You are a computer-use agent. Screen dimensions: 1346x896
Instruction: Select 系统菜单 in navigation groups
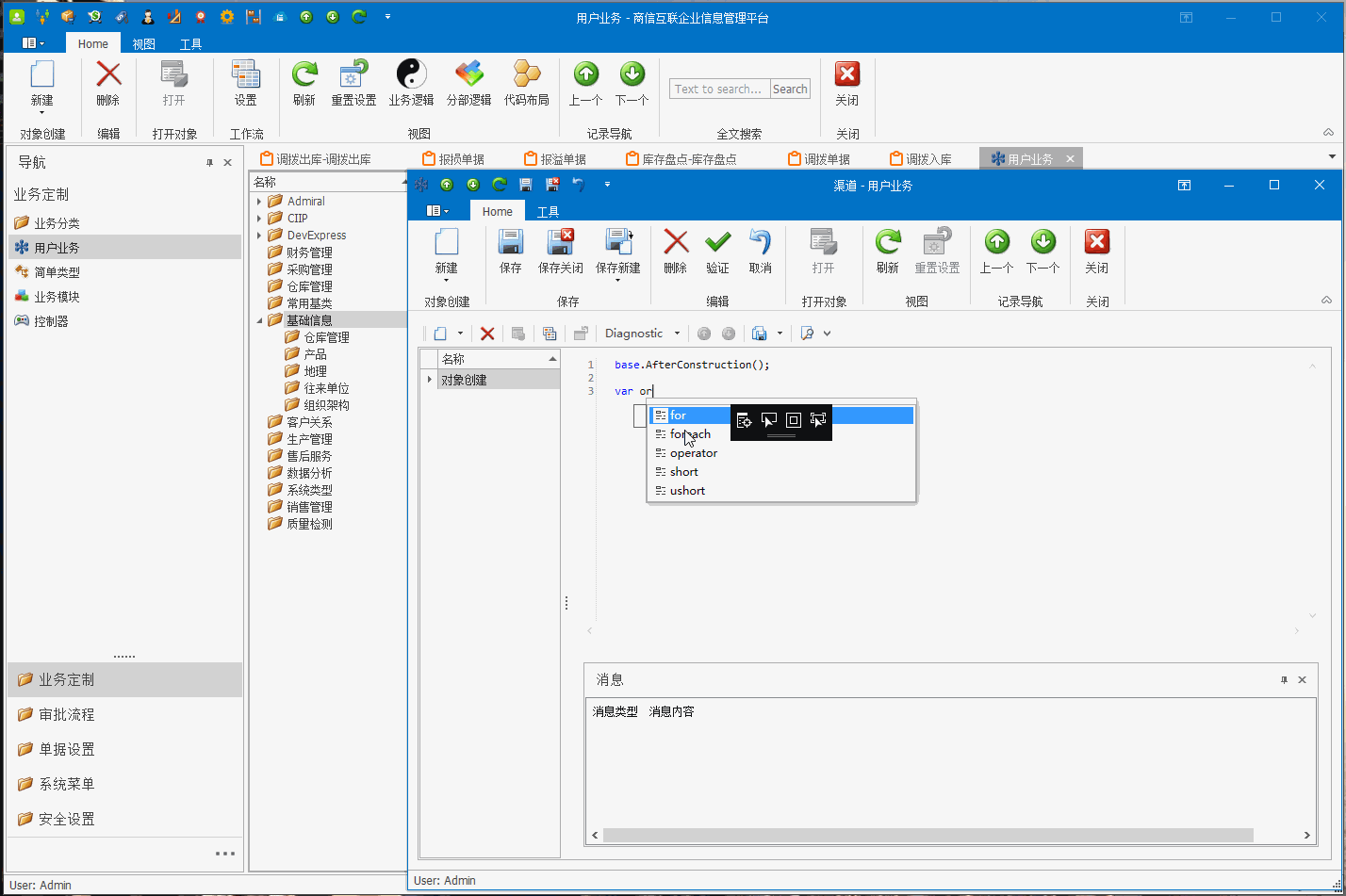(x=124, y=784)
